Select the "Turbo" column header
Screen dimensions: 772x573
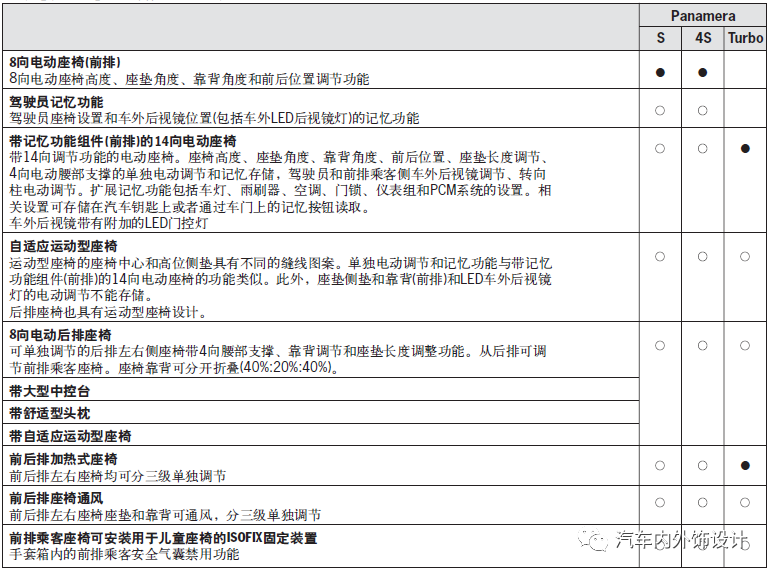pos(745,38)
